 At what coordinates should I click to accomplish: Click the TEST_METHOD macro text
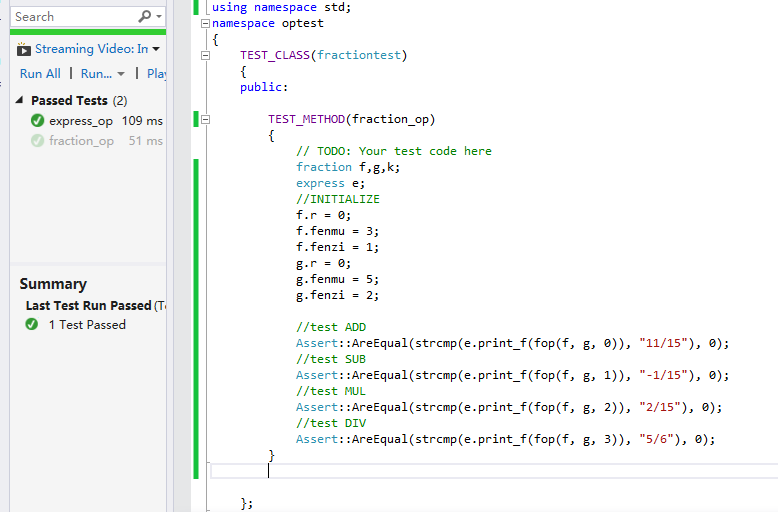307,119
